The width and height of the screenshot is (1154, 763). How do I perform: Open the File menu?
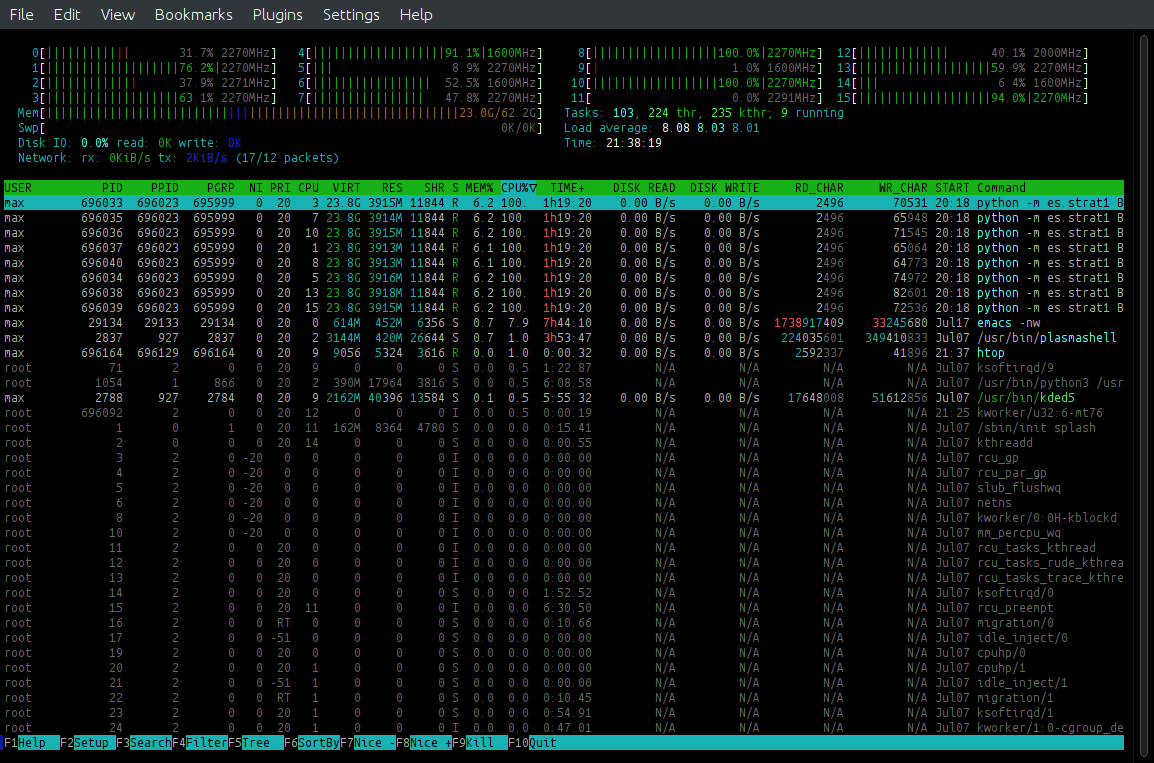pos(21,15)
